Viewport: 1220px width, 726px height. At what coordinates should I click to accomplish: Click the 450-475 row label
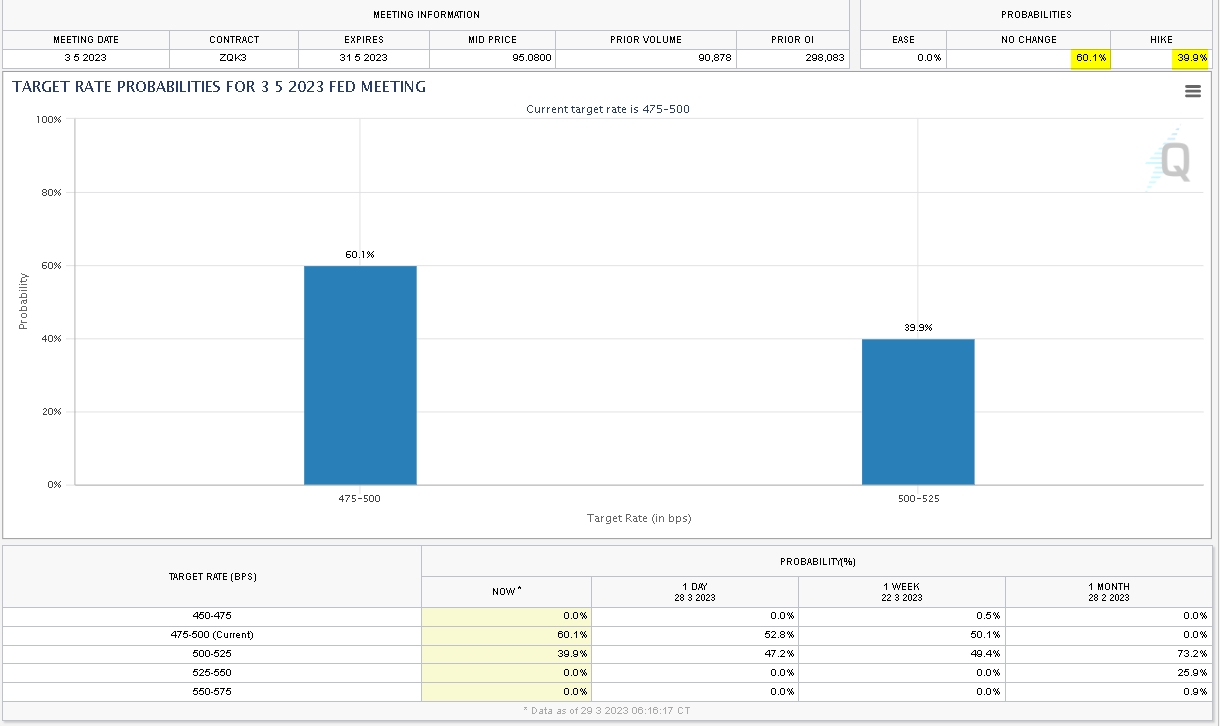point(212,616)
